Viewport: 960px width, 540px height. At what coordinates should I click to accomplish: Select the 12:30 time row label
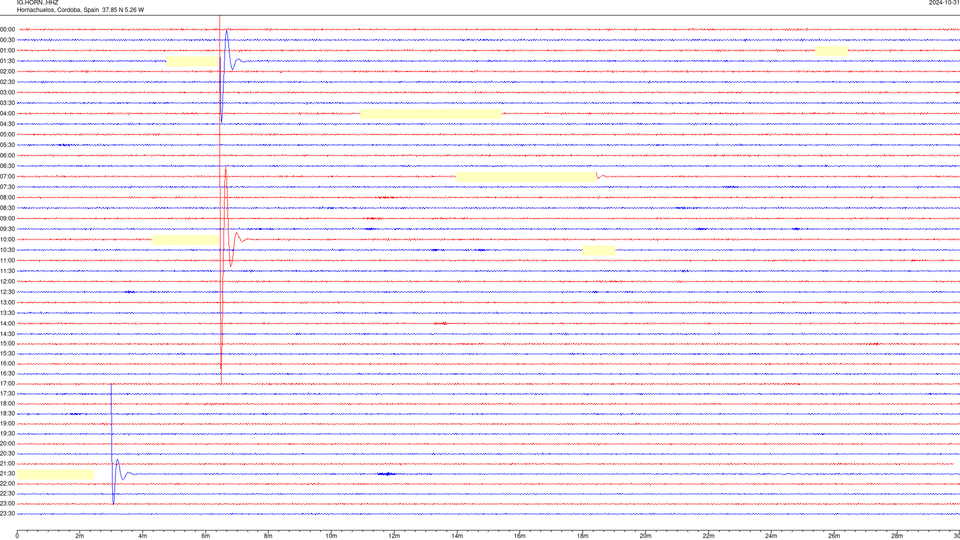click(x=7, y=292)
